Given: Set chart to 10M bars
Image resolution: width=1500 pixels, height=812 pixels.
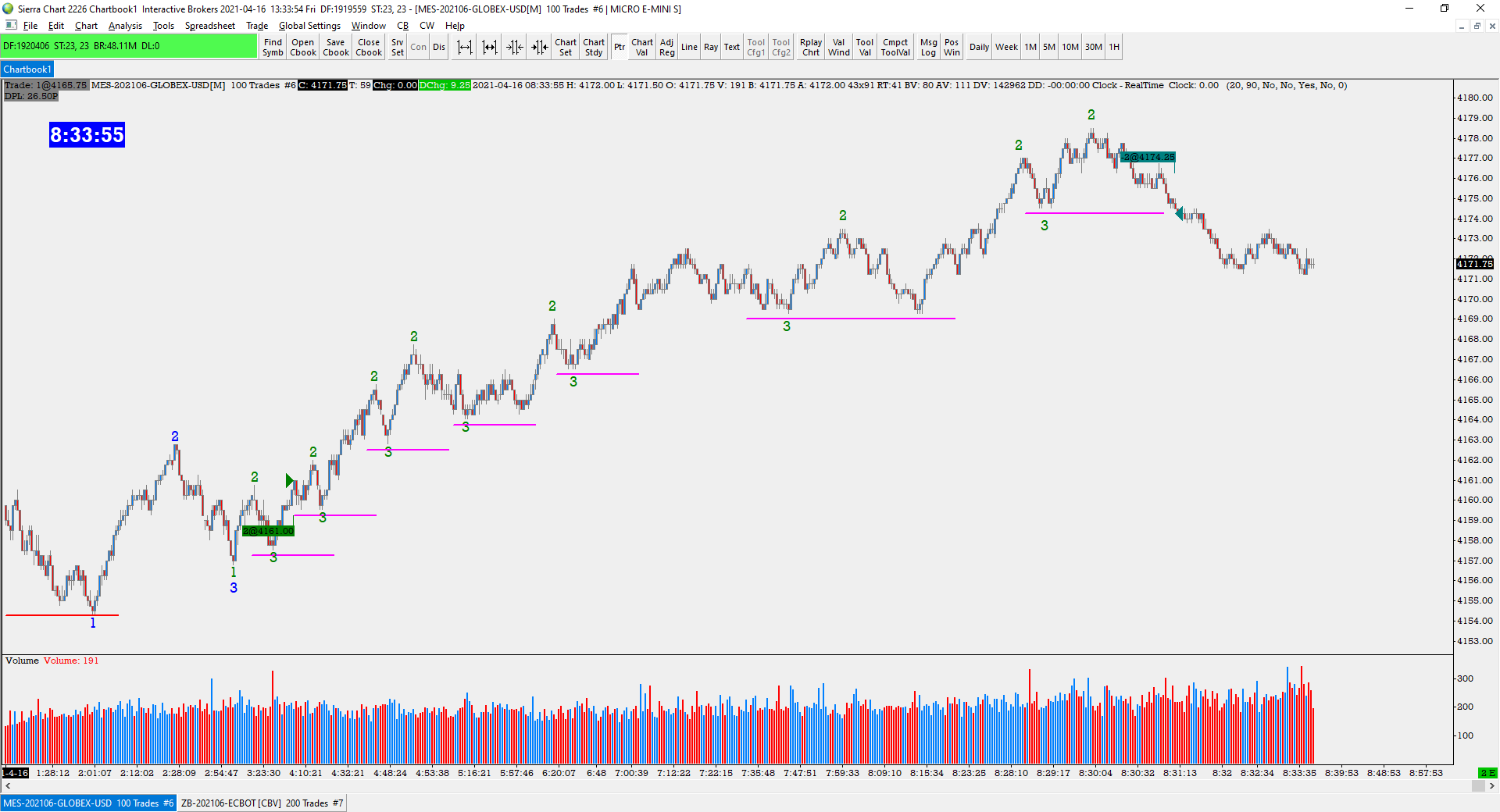Looking at the screenshot, I should pyautogui.click(x=1070, y=47).
